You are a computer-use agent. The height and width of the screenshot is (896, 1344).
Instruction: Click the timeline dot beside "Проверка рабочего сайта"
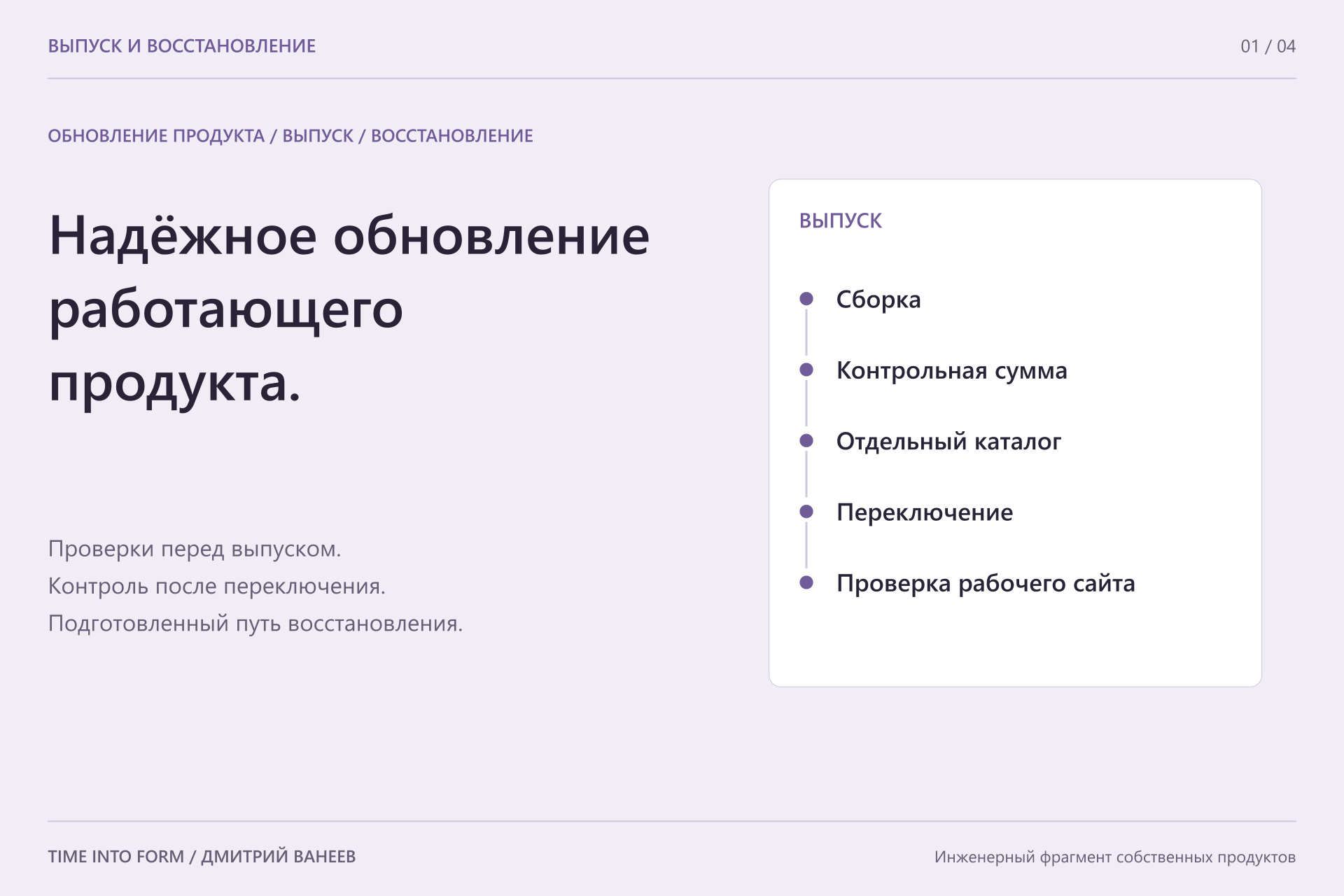[x=806, y=582]
